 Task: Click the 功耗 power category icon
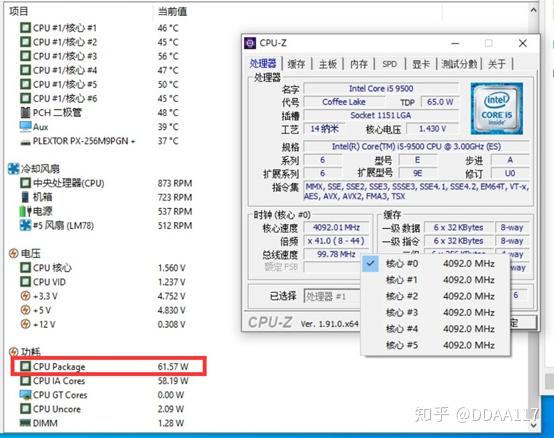click(x=13, y=352)
